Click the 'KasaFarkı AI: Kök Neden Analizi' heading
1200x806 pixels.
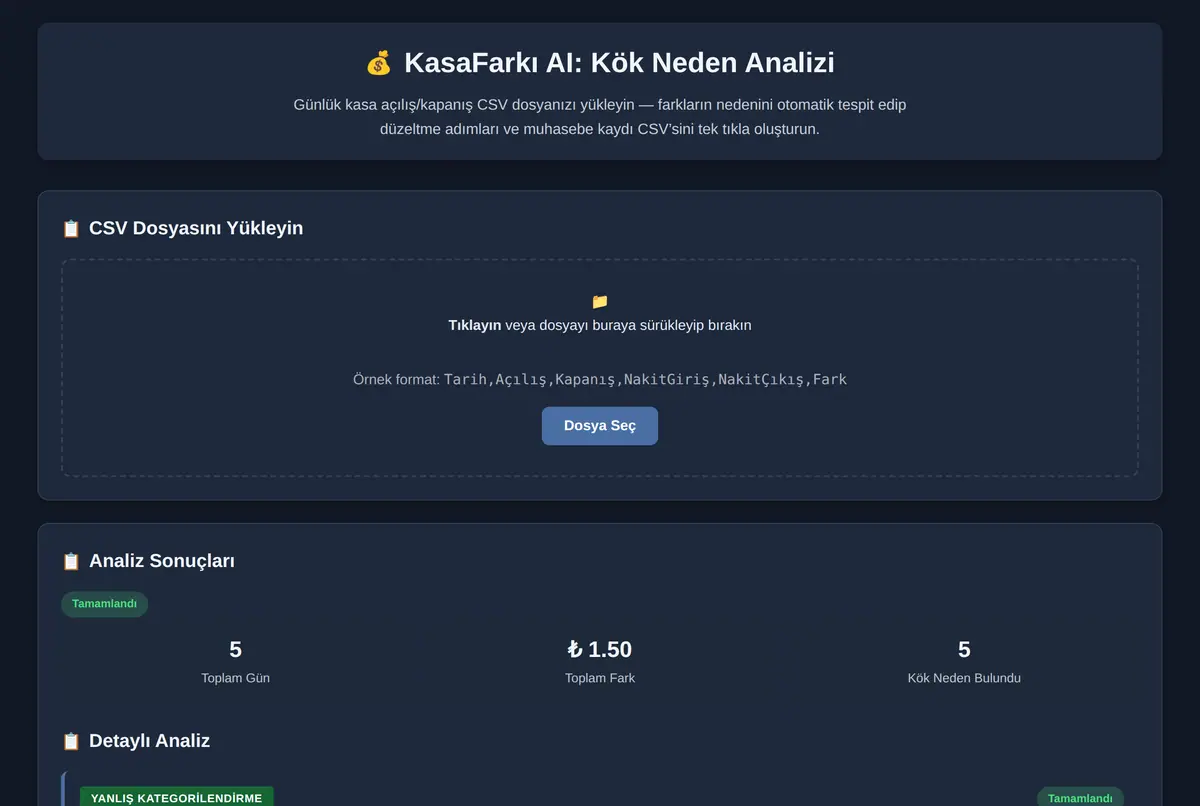(x=619, y=63)
